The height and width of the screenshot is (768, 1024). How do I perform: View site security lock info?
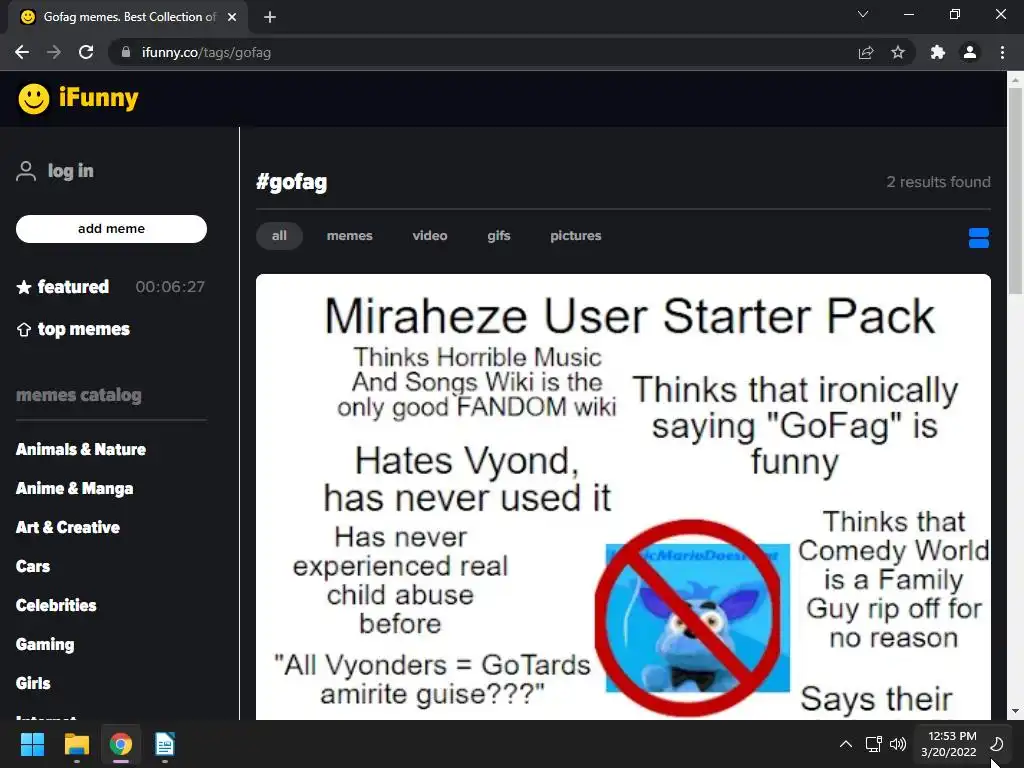(x=126, y=52)
